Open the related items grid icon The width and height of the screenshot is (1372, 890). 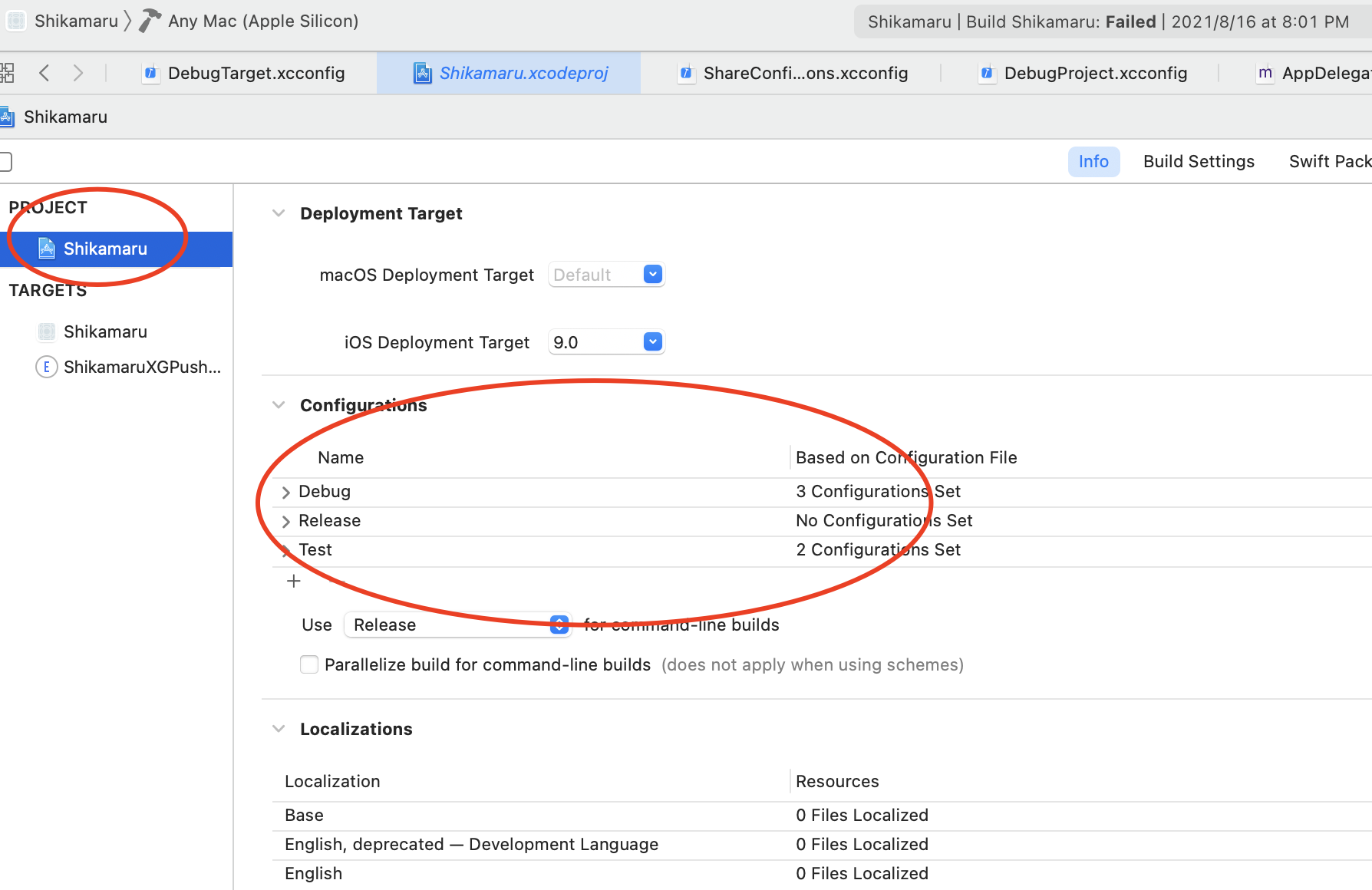pos(7,73)
